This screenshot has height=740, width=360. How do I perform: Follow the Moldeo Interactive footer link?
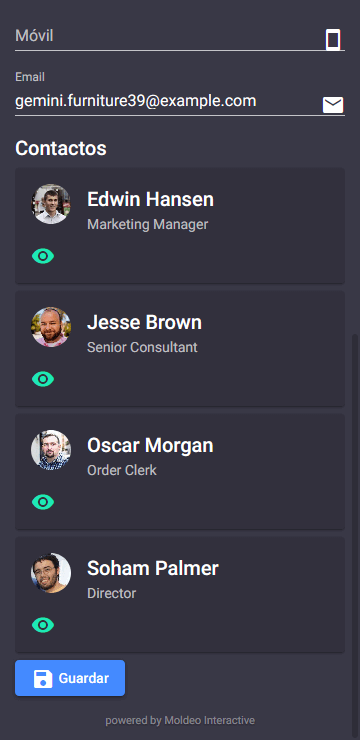point(209,721)
